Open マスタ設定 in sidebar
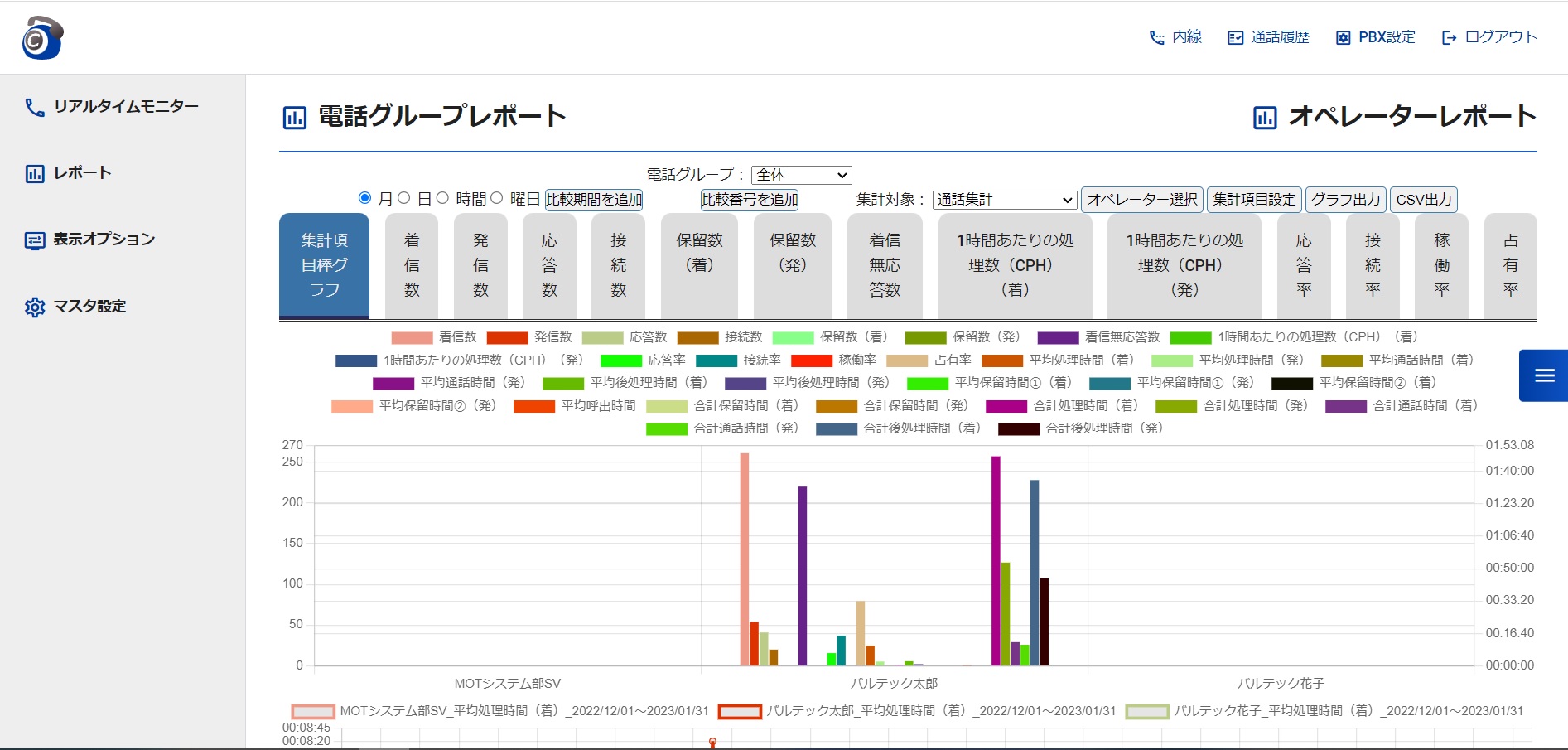1568x750 pixels. tap(89, 307)
